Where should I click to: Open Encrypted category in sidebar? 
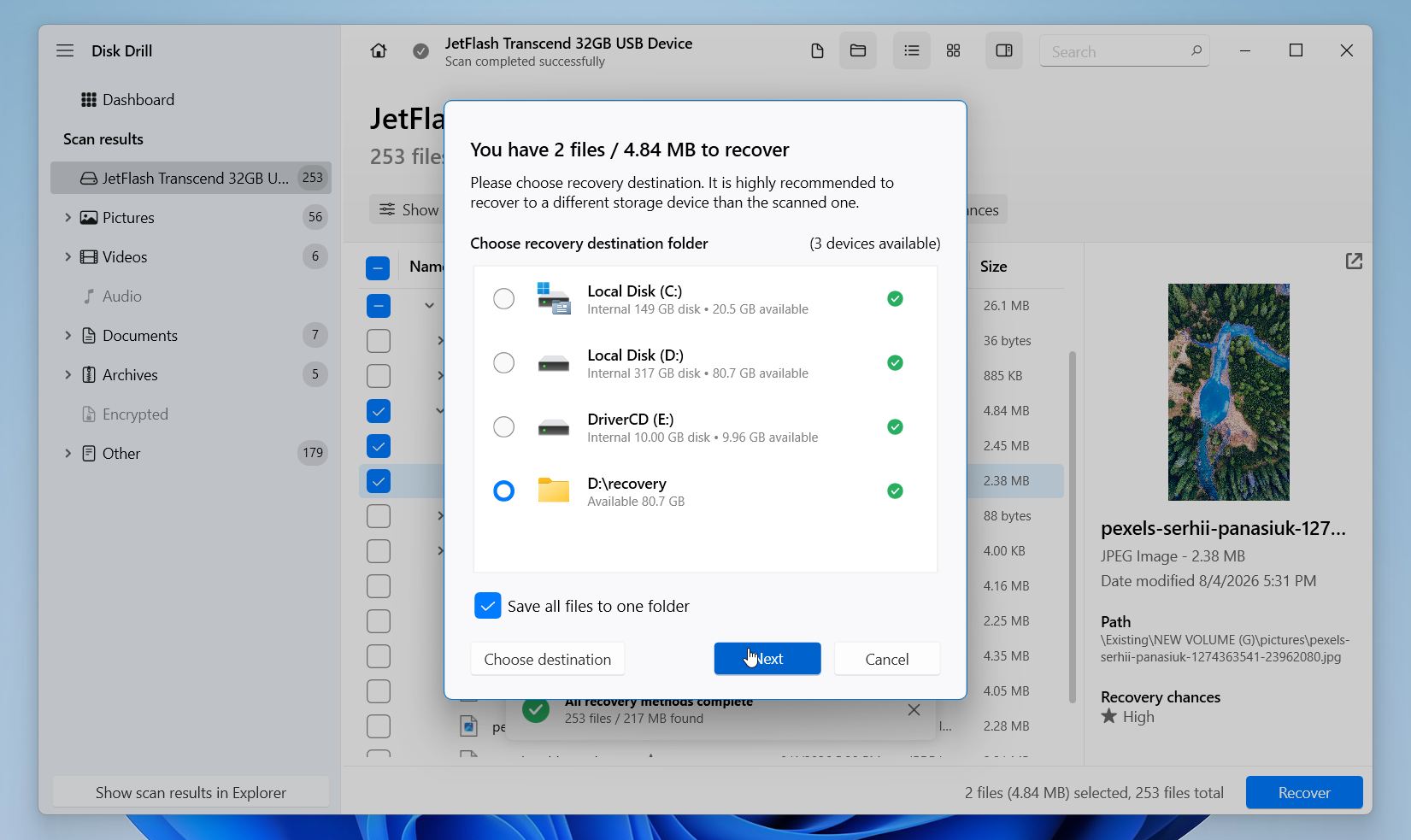click(191, 414)
